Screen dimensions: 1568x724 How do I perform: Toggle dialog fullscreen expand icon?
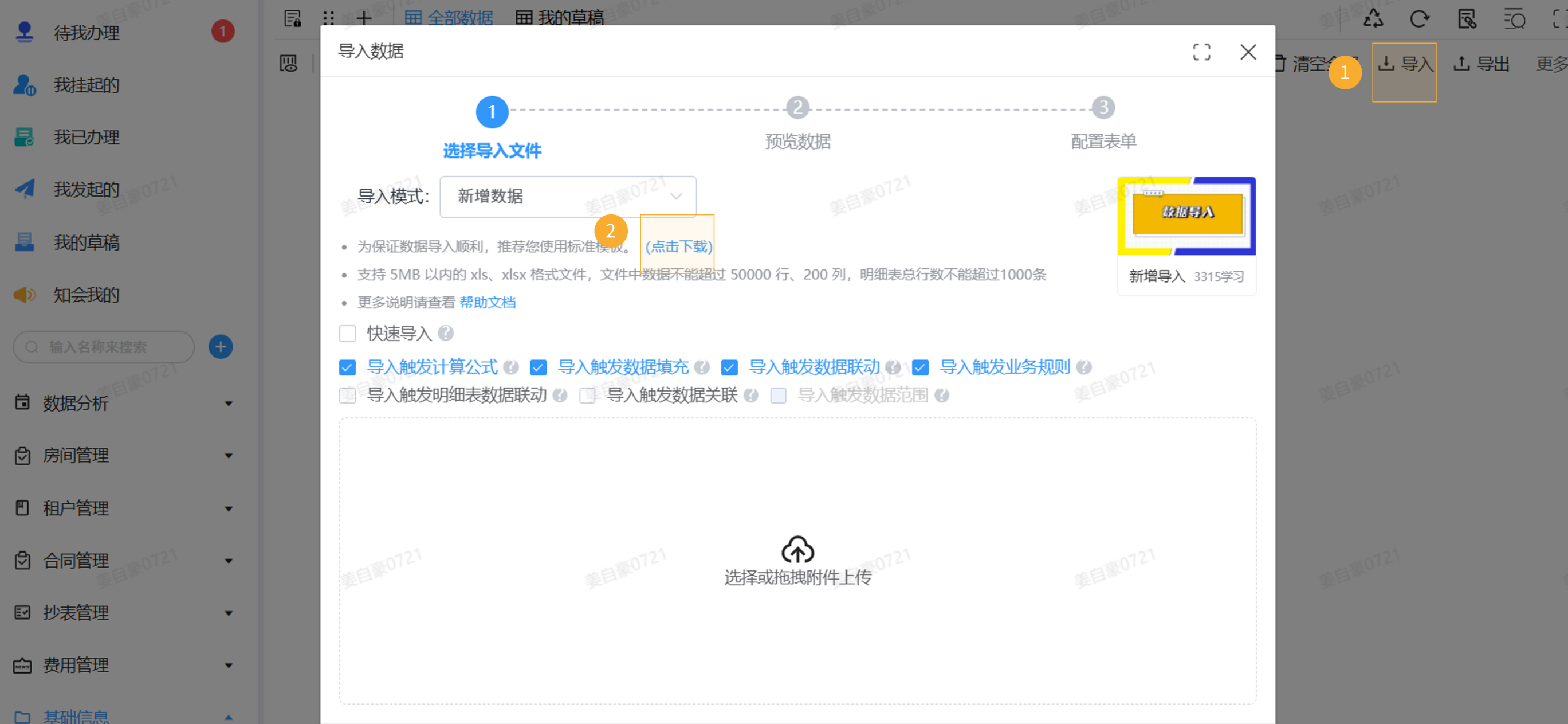(1201, 52)
